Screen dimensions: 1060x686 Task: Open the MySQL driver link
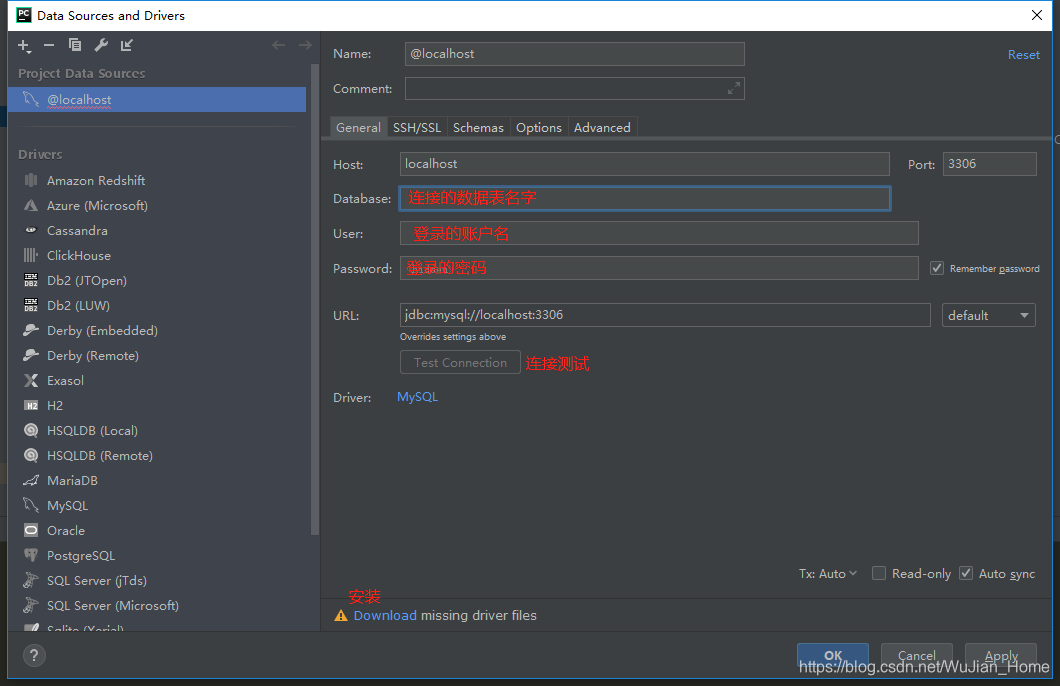click(x=417, y=397)
